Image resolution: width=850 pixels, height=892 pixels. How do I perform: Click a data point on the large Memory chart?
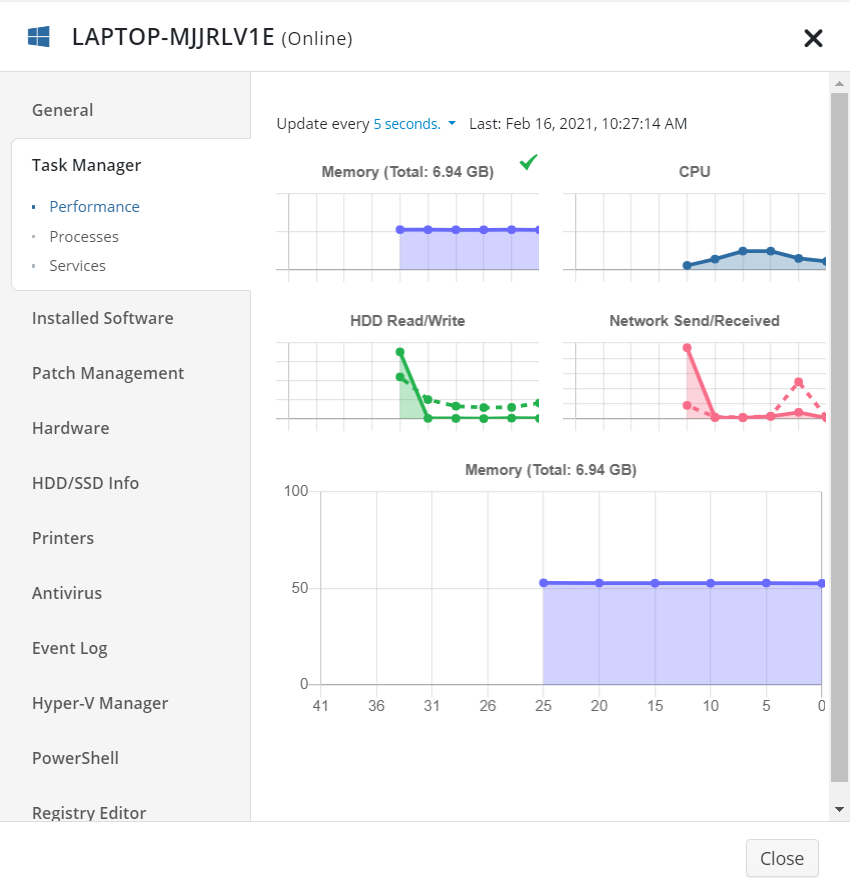coord(655,582)
